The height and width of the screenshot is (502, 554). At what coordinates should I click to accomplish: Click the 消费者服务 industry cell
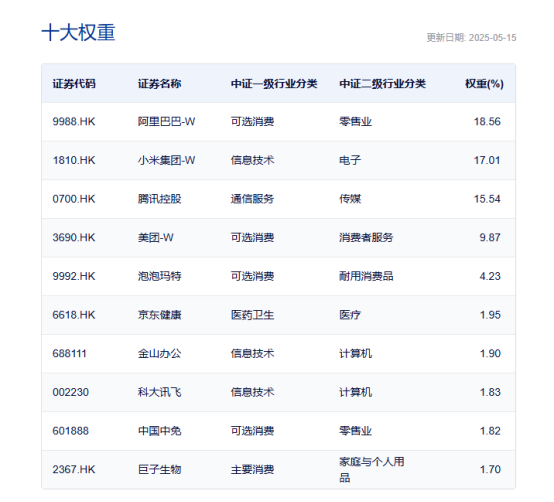(x=366, y=237)
